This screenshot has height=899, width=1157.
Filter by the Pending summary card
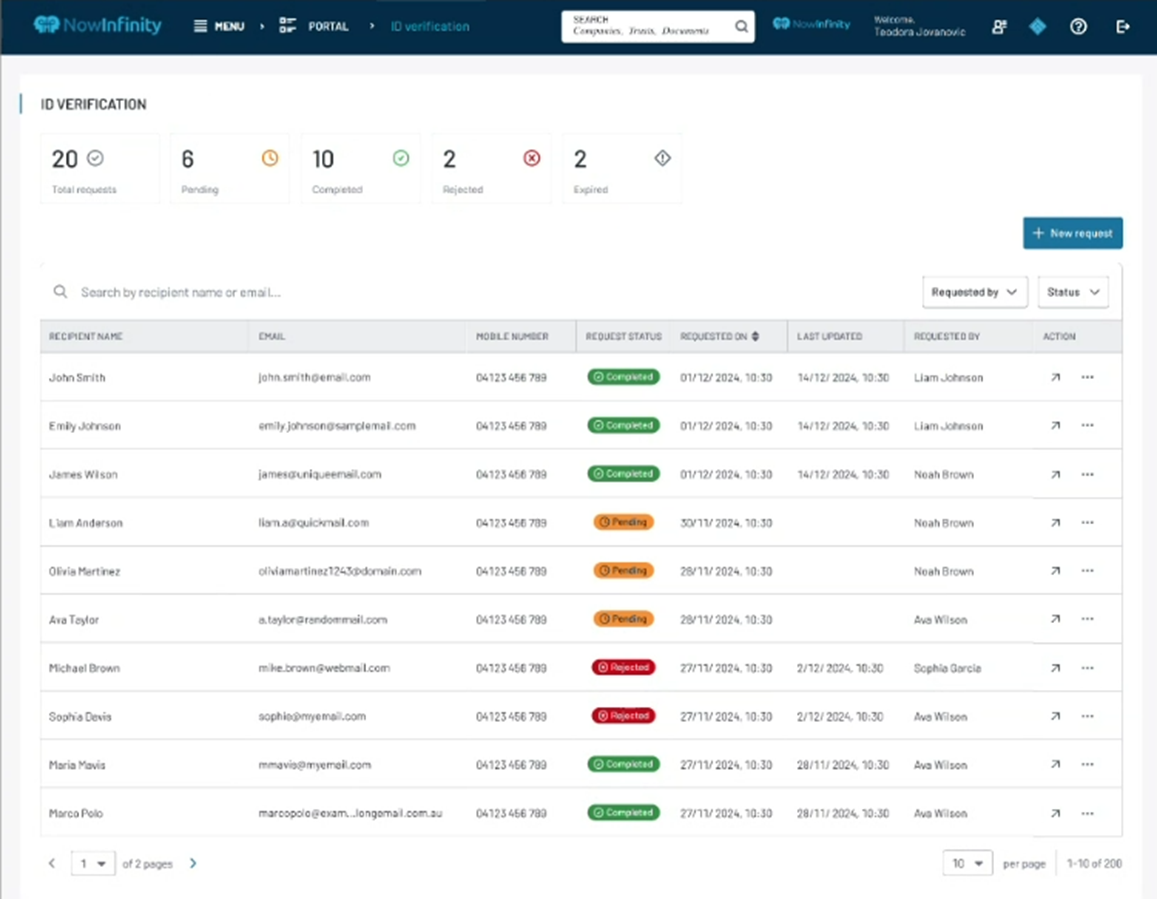[x=229, y=168]
